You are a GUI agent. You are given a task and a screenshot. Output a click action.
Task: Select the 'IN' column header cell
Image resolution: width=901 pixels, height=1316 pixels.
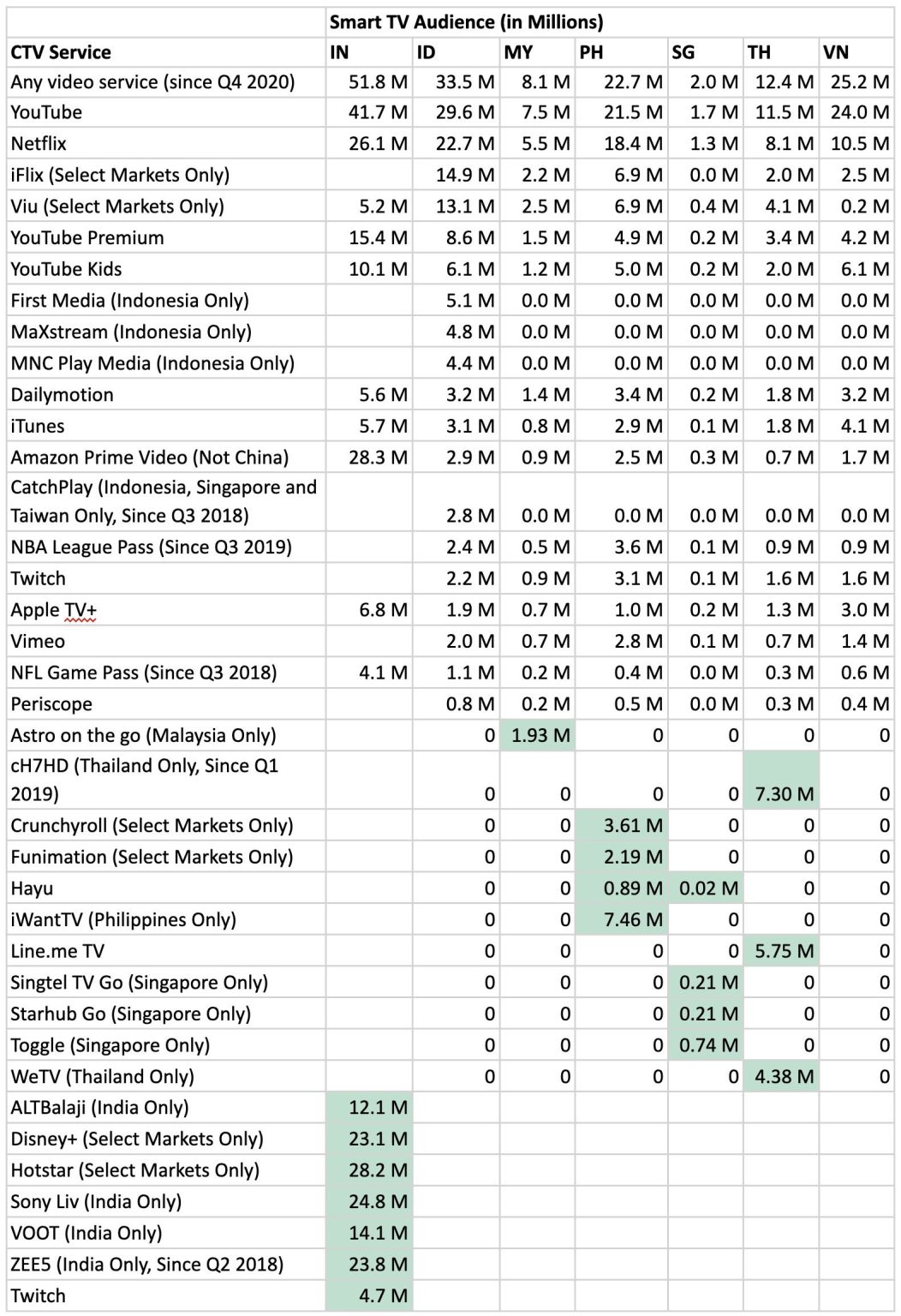click(369, 52)
